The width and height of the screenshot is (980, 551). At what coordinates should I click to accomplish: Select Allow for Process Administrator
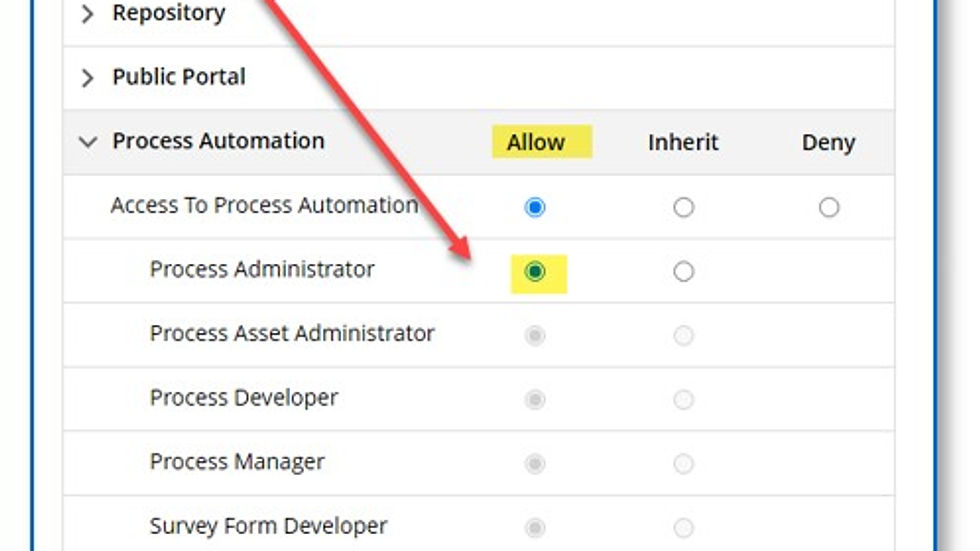tap(535, 272)
